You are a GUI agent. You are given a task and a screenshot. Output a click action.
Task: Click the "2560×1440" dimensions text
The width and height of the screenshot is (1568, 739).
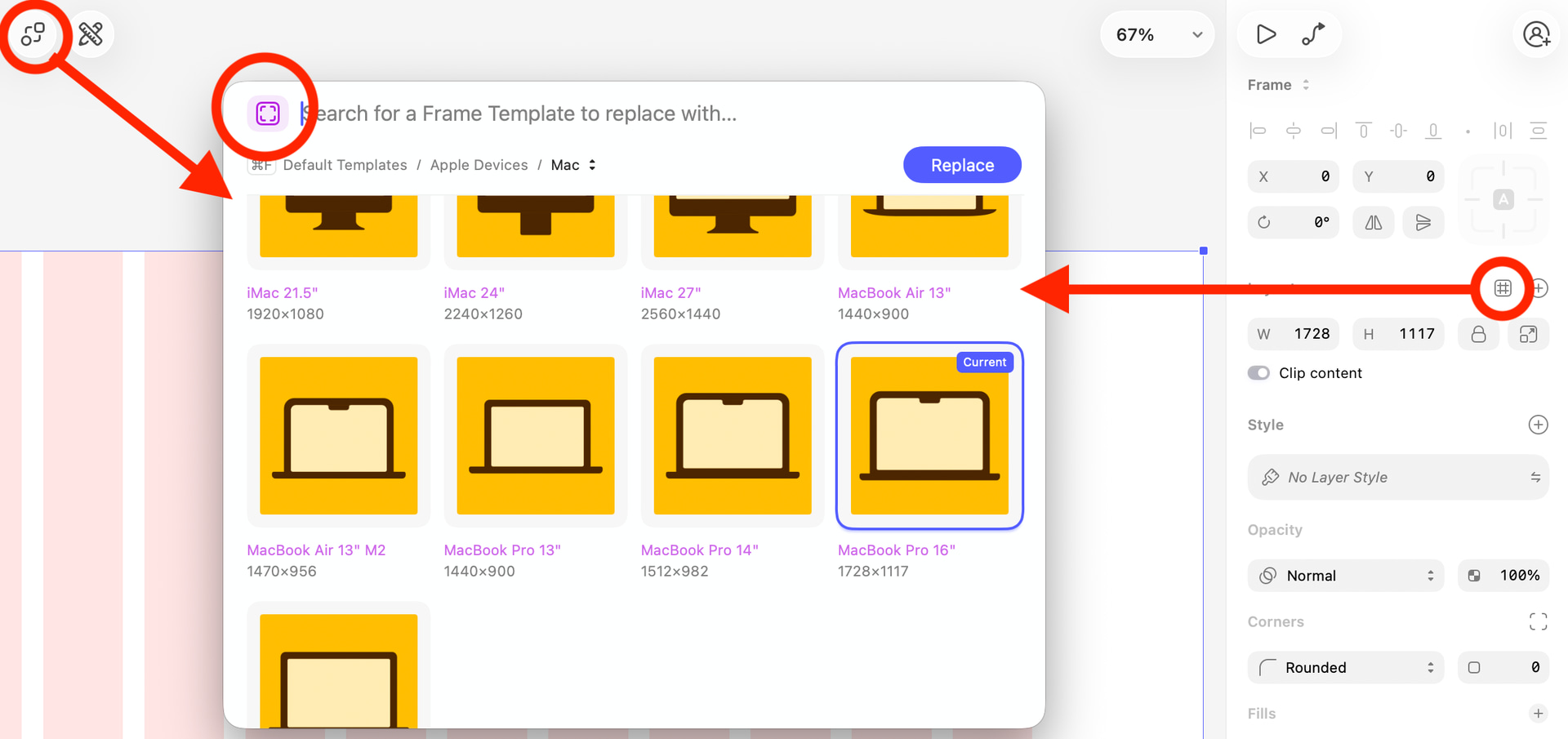680,314
